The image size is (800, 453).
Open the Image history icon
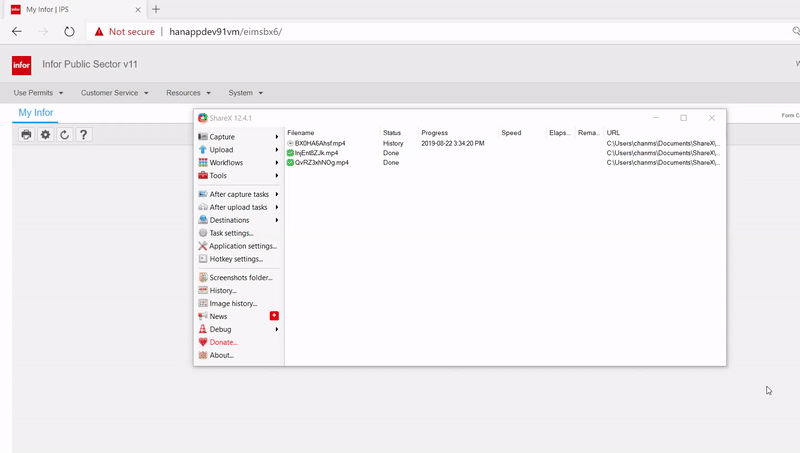click(x=203, y=303)
